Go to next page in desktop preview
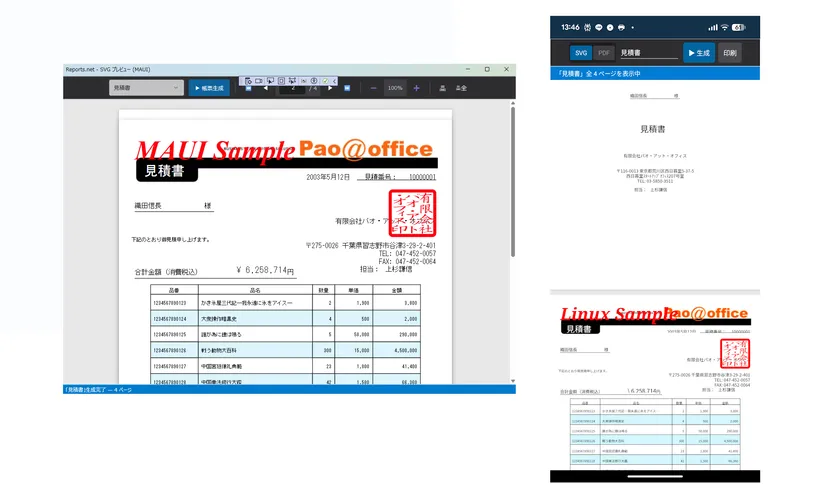Image resolution: width=840 pixels, height=500 pixels. [x=329, y=88]
